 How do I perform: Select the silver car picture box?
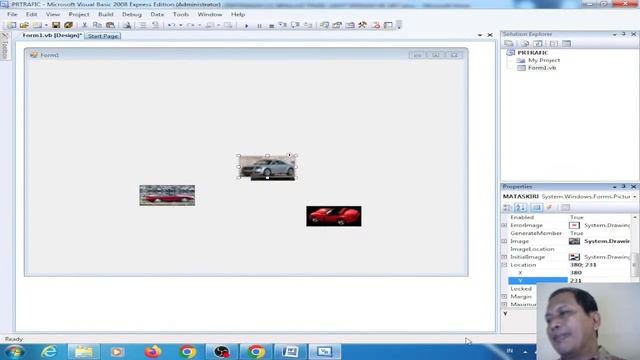(x=267, y=167)
